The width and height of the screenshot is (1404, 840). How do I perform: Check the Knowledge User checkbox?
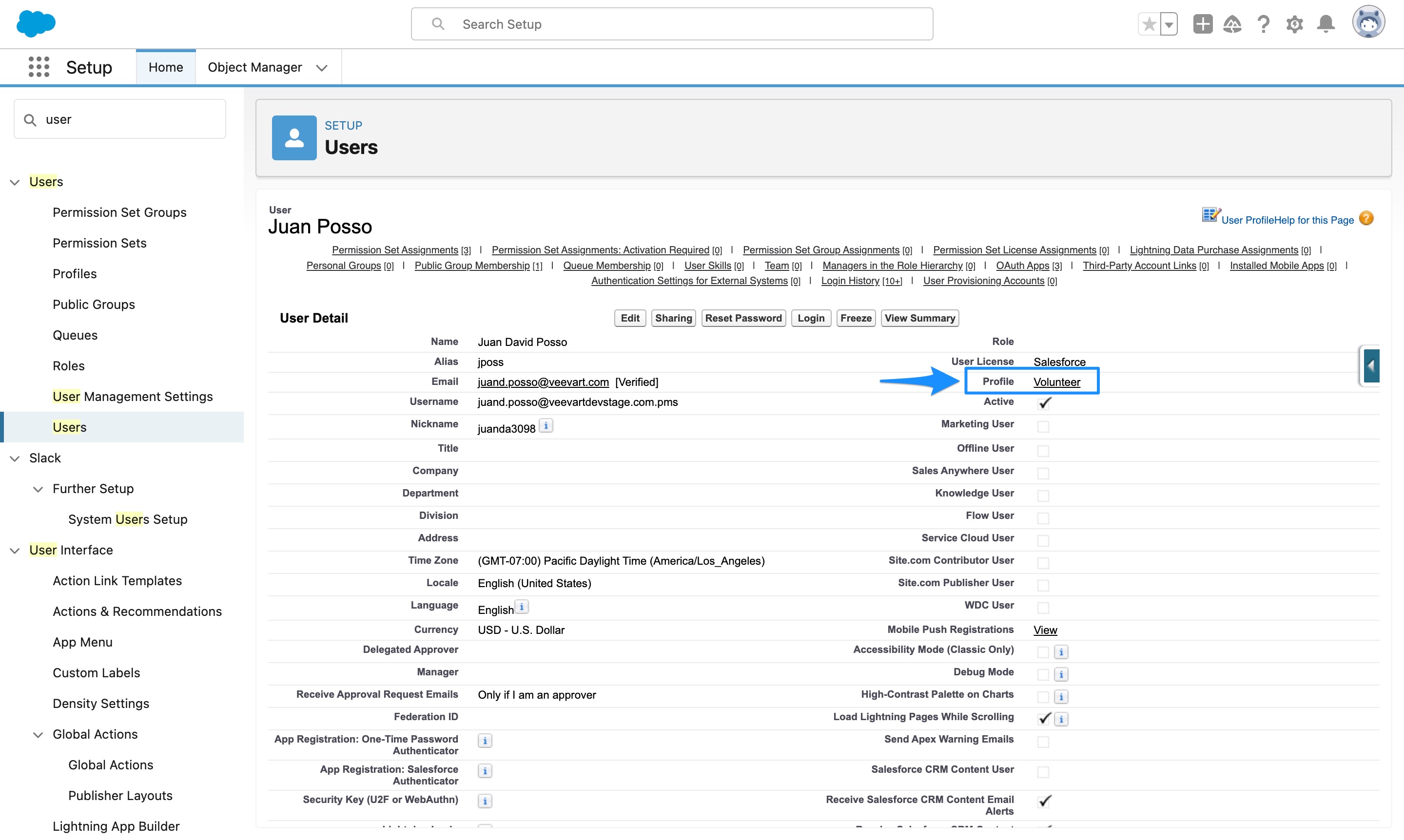pos(1044,496)
